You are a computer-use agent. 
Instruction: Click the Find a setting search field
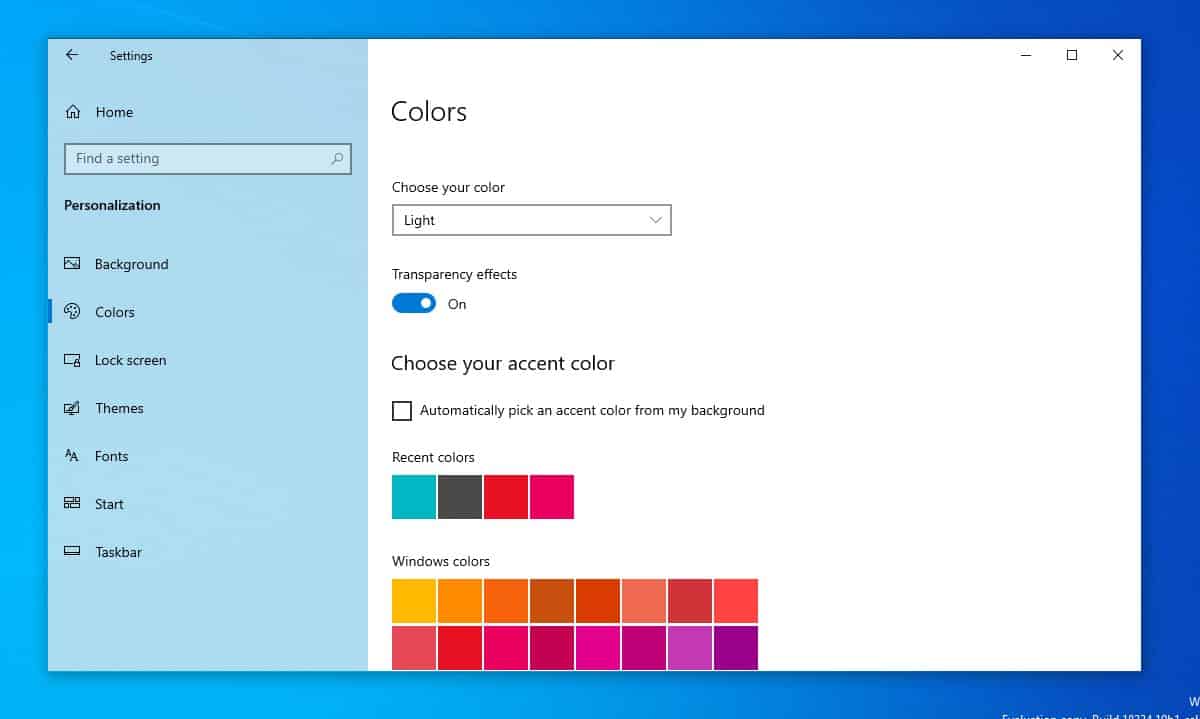pos(208,158)
